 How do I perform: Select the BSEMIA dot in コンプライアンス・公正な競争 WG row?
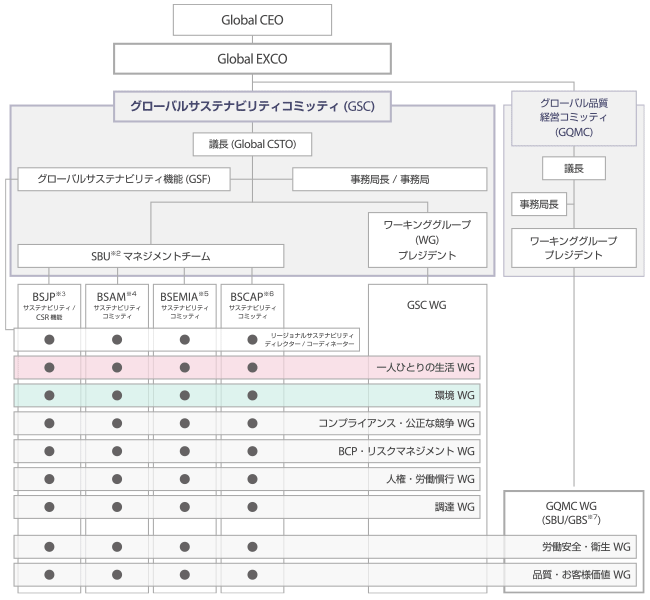tap(184, 423)
